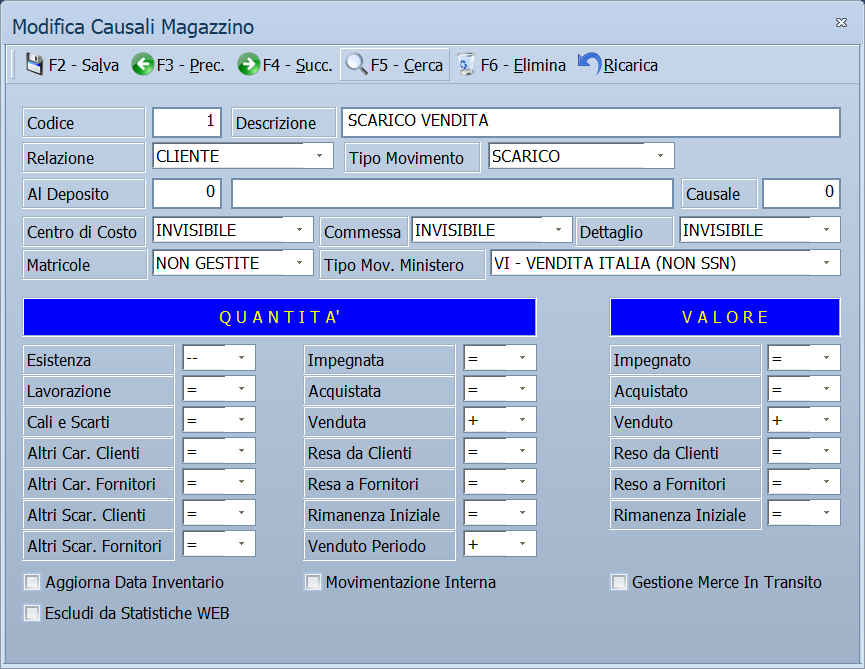Click the F6 - Elimina button label

pos(523,65)
